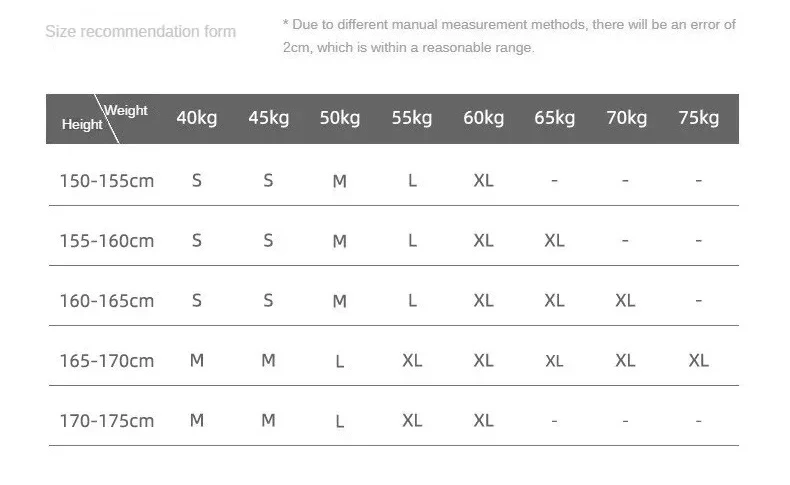Click the measurement error disclaimer note
This screenshot has width=790, height=485.
[509, 36]
